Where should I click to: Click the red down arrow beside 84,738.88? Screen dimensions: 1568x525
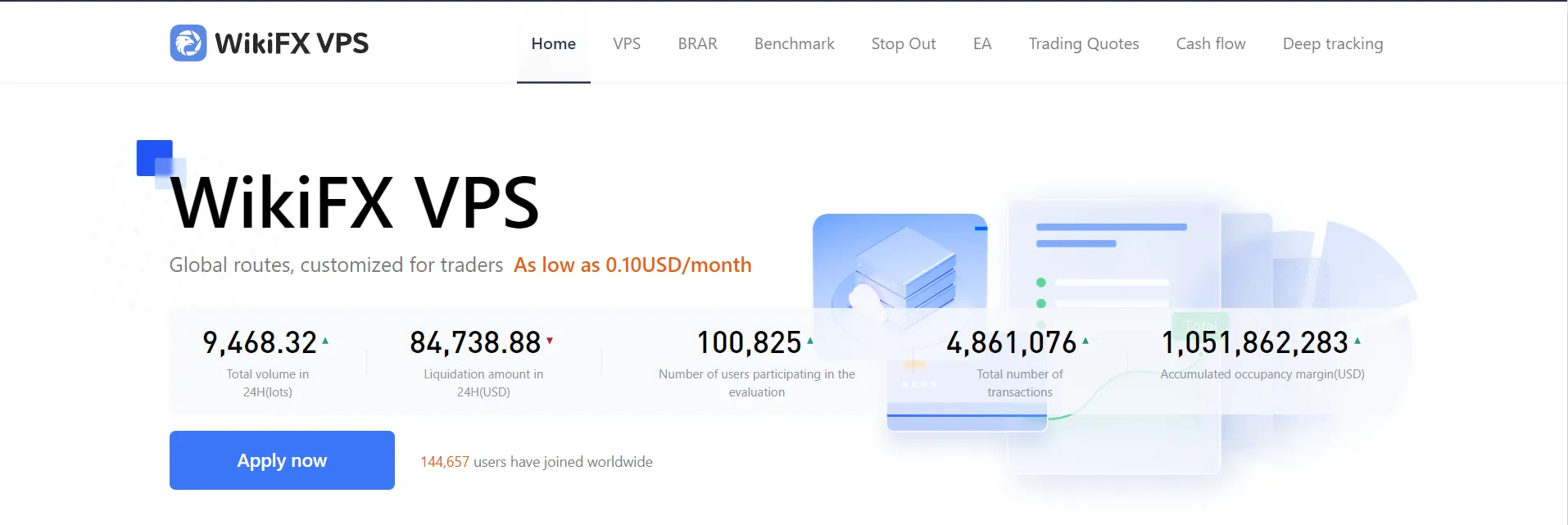[x=550, y=341]
